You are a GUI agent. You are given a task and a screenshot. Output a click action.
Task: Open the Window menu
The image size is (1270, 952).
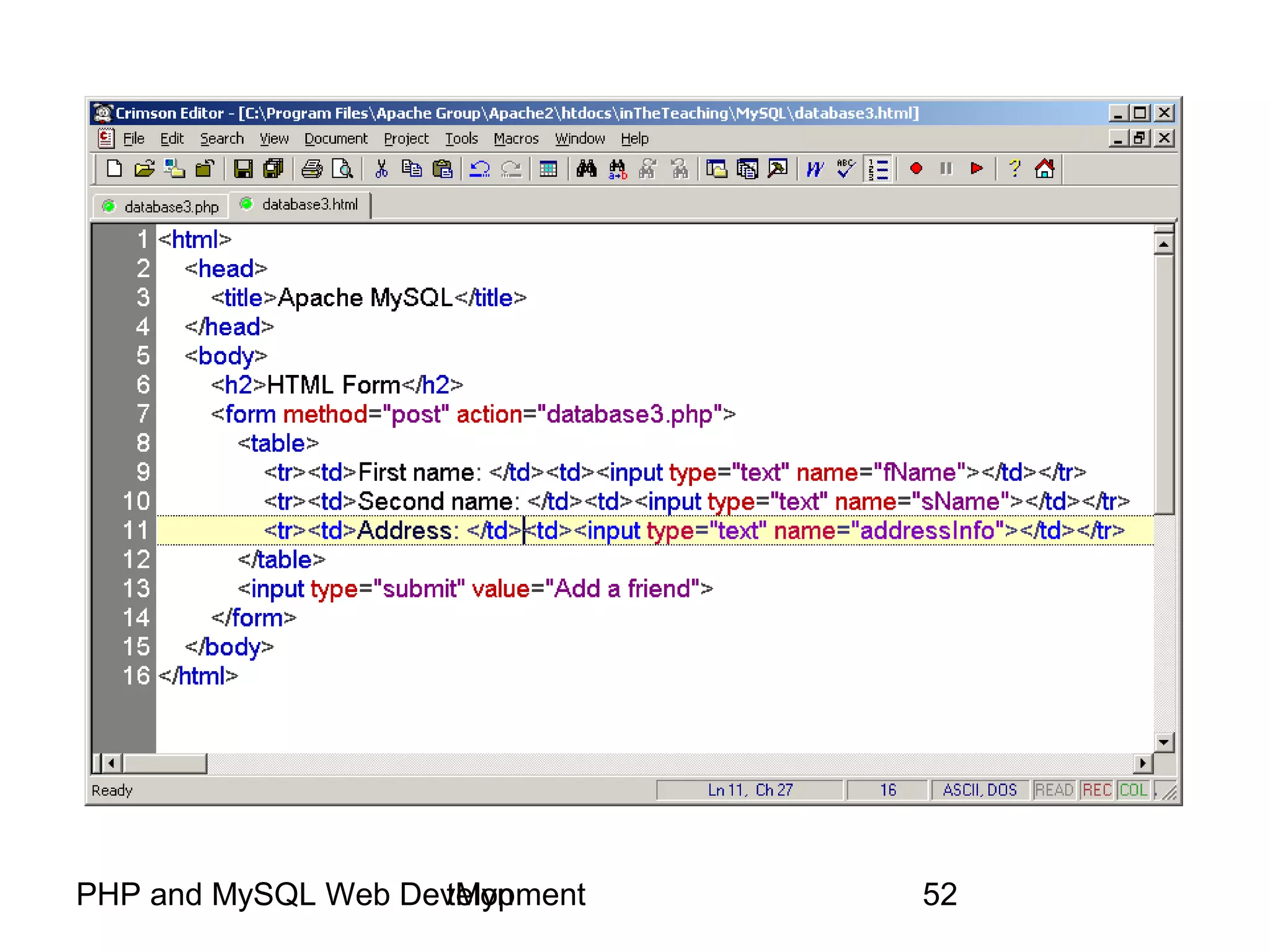[x=580, y=138]
